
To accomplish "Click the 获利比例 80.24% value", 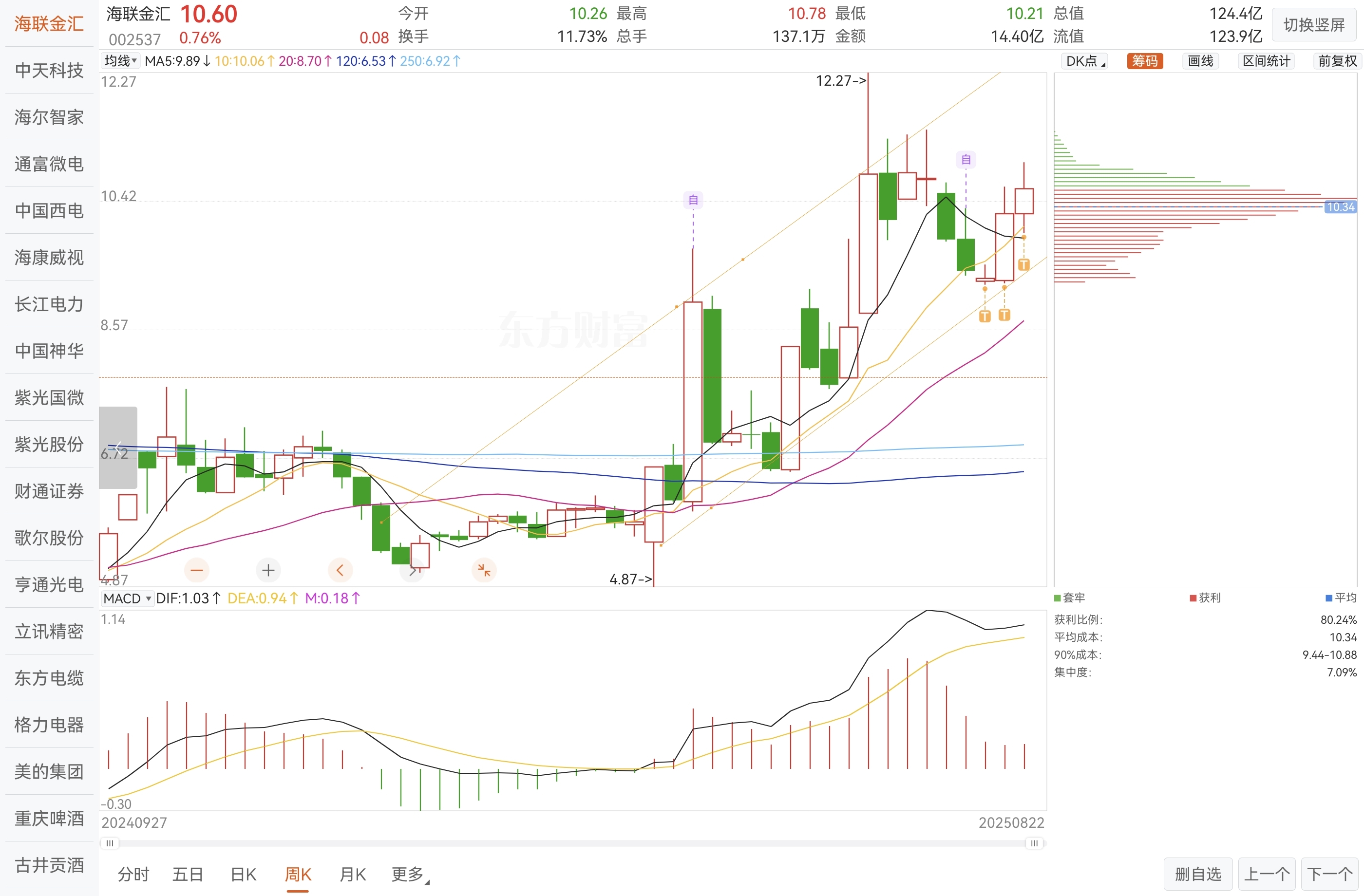I will (1338, 620).
